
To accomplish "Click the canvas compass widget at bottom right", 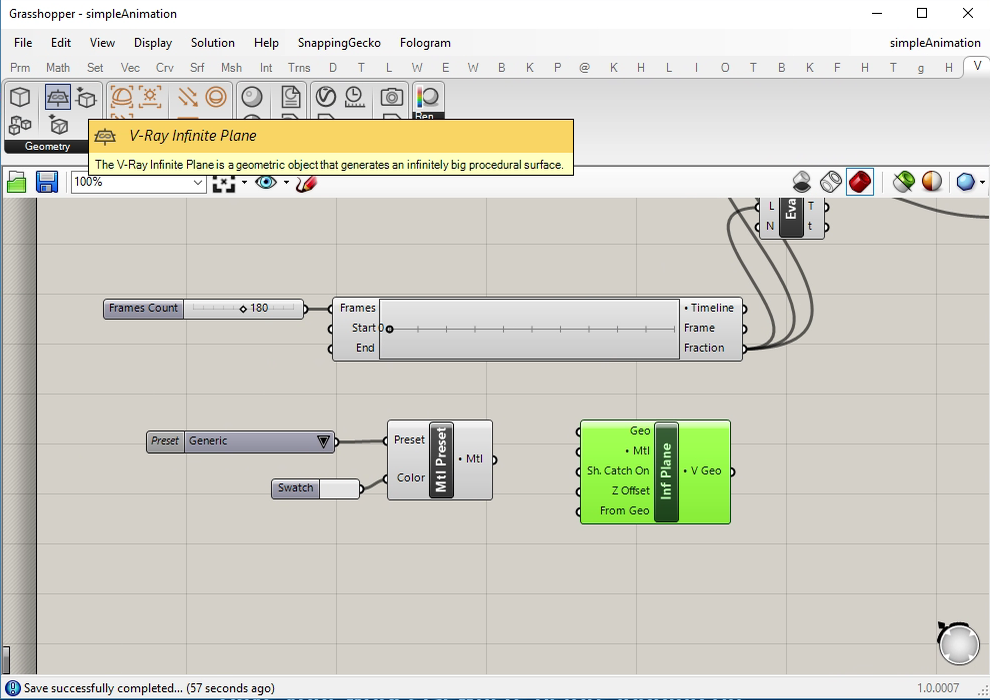I will [958, 643].
